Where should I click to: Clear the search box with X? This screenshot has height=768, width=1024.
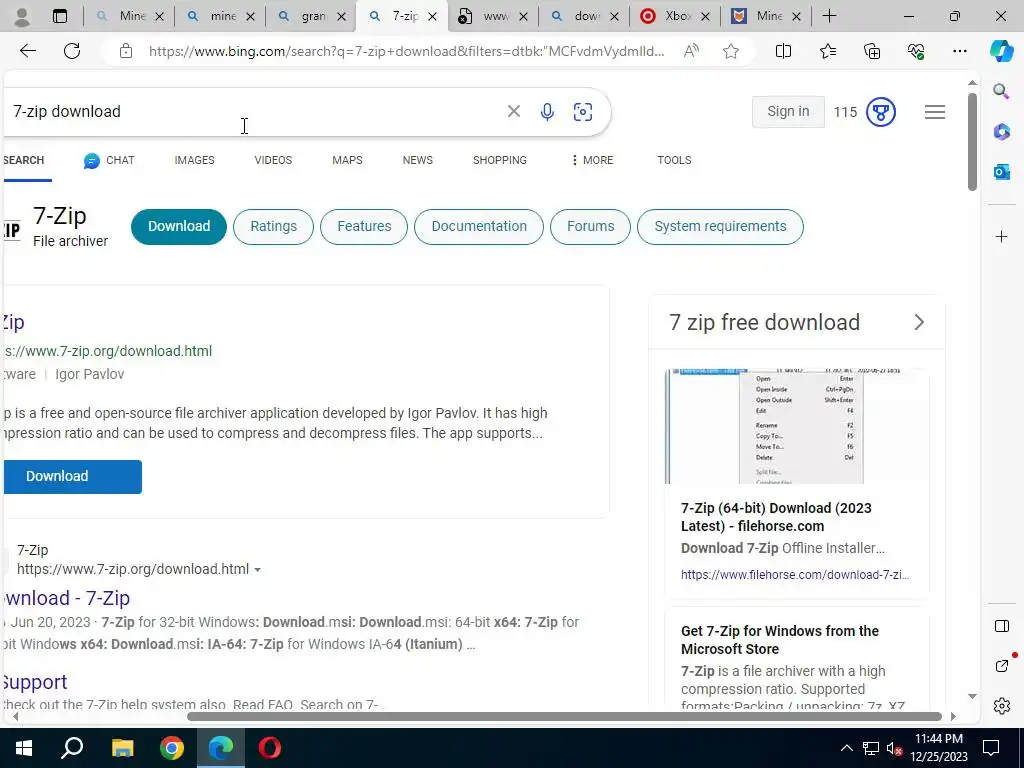514,112
